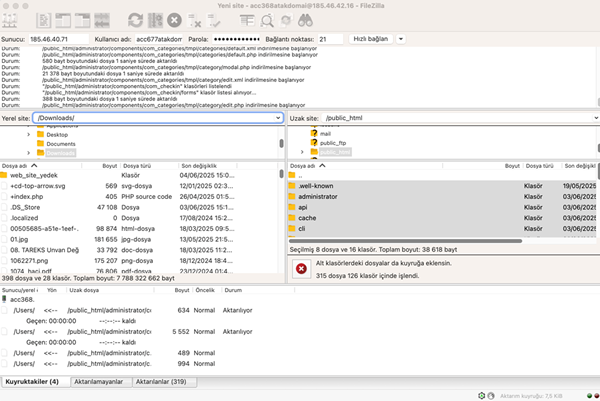This screenshot has height=401, width=600.
Task: Open the Yerel site path dropdown
Action: 278,118
